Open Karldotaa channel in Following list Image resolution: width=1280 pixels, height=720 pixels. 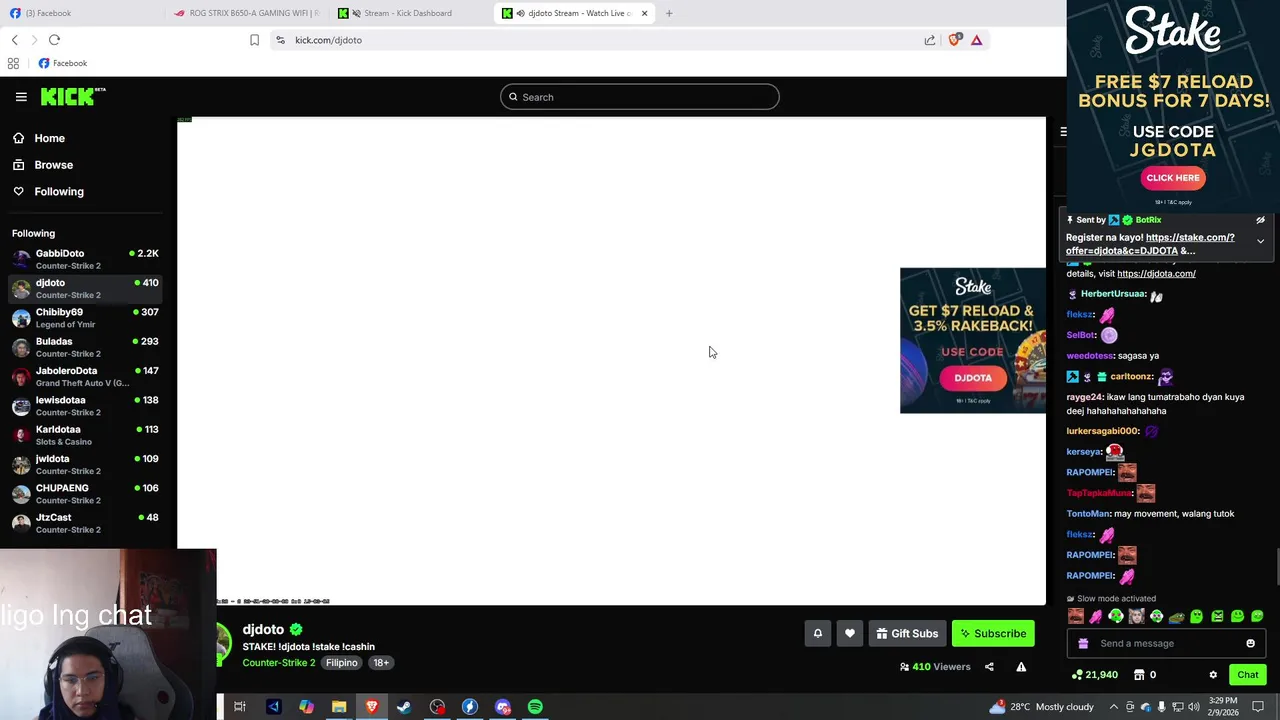pos(85,435)
